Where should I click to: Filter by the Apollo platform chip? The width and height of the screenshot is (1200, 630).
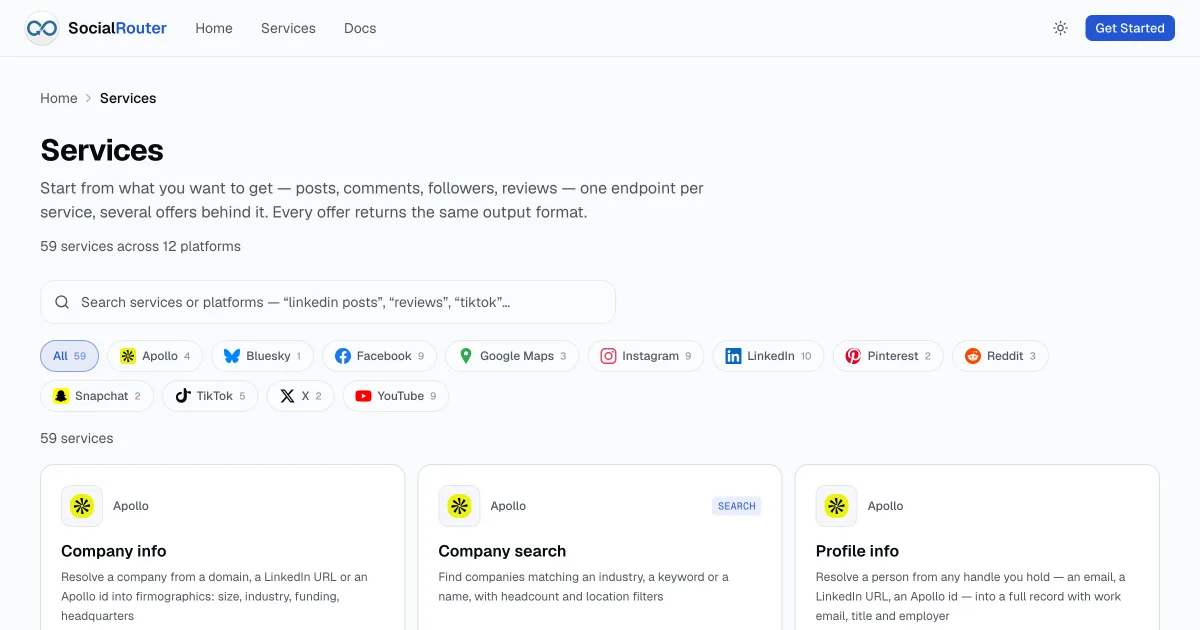[155, 356]
